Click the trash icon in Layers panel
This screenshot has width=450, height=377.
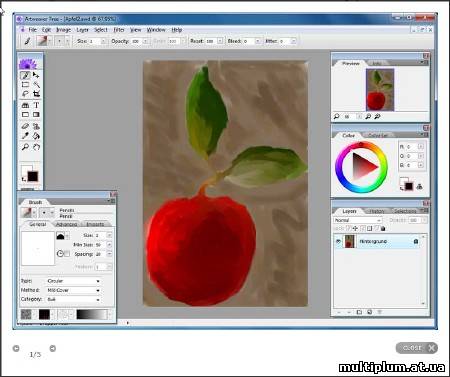point(379,312)
